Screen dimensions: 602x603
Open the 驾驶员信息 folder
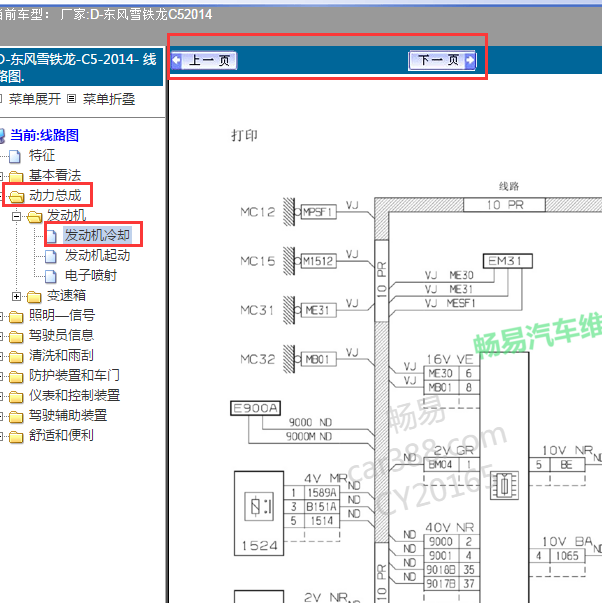tap(61, 335)
